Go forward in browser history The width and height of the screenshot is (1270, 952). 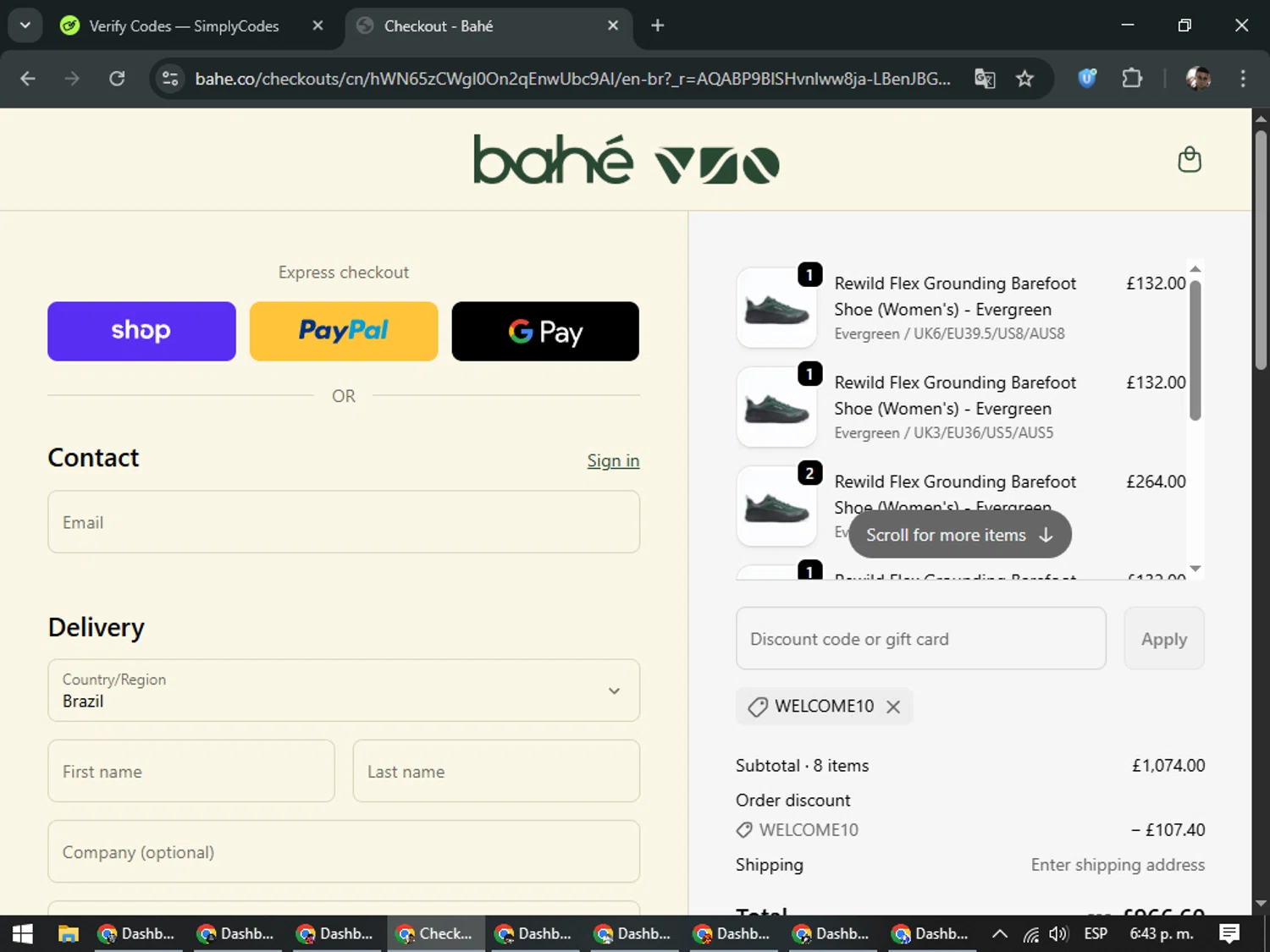pos(72,79)
